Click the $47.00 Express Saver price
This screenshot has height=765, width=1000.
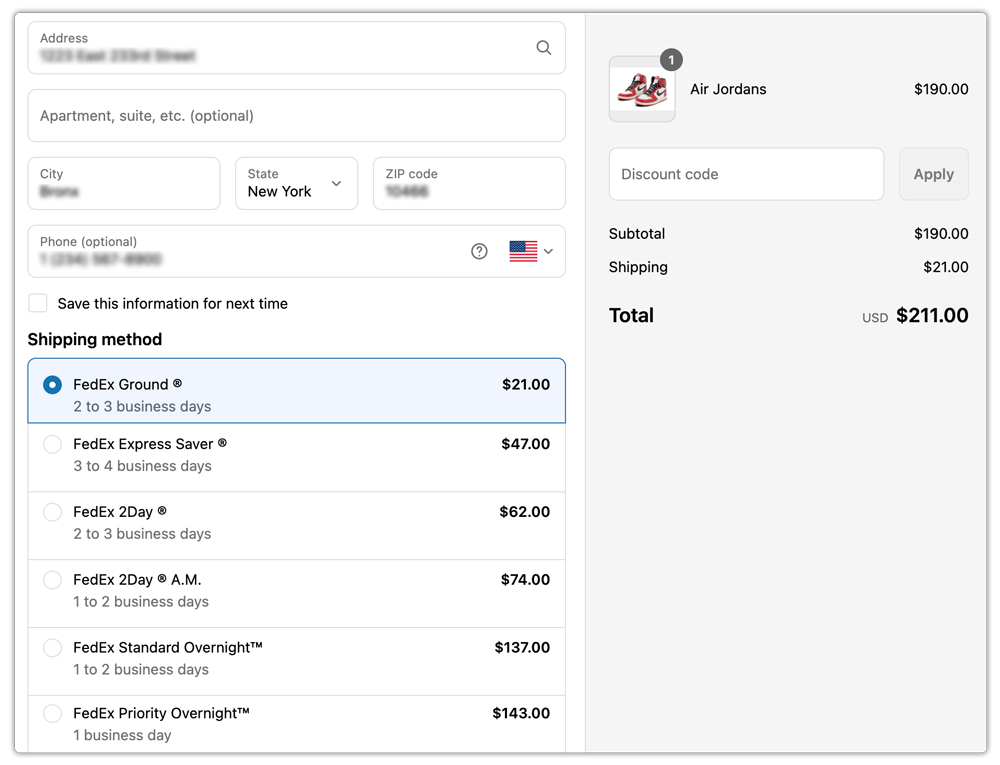click(x=526, y=444)
